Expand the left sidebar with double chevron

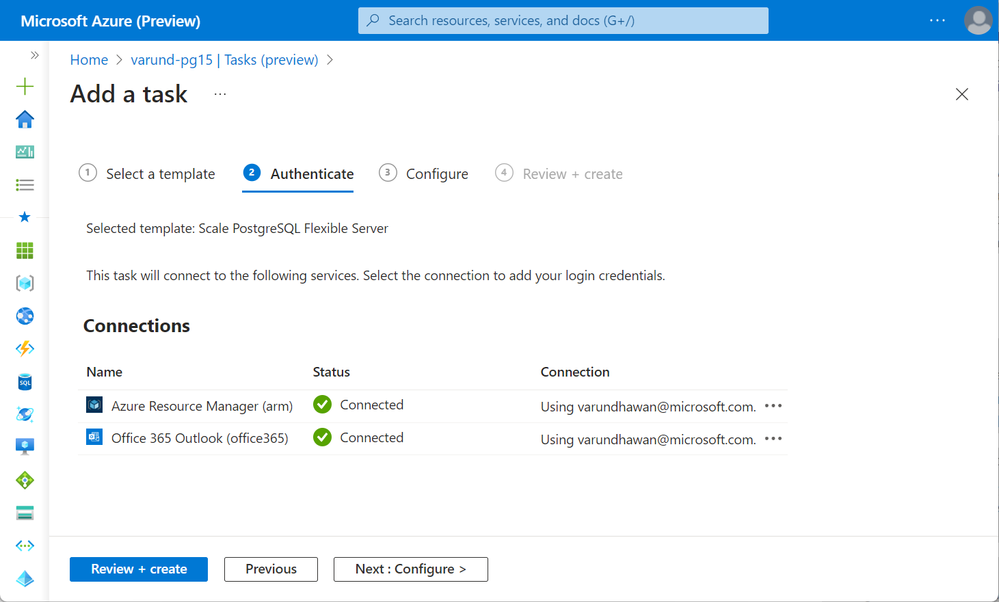point(34,55)
